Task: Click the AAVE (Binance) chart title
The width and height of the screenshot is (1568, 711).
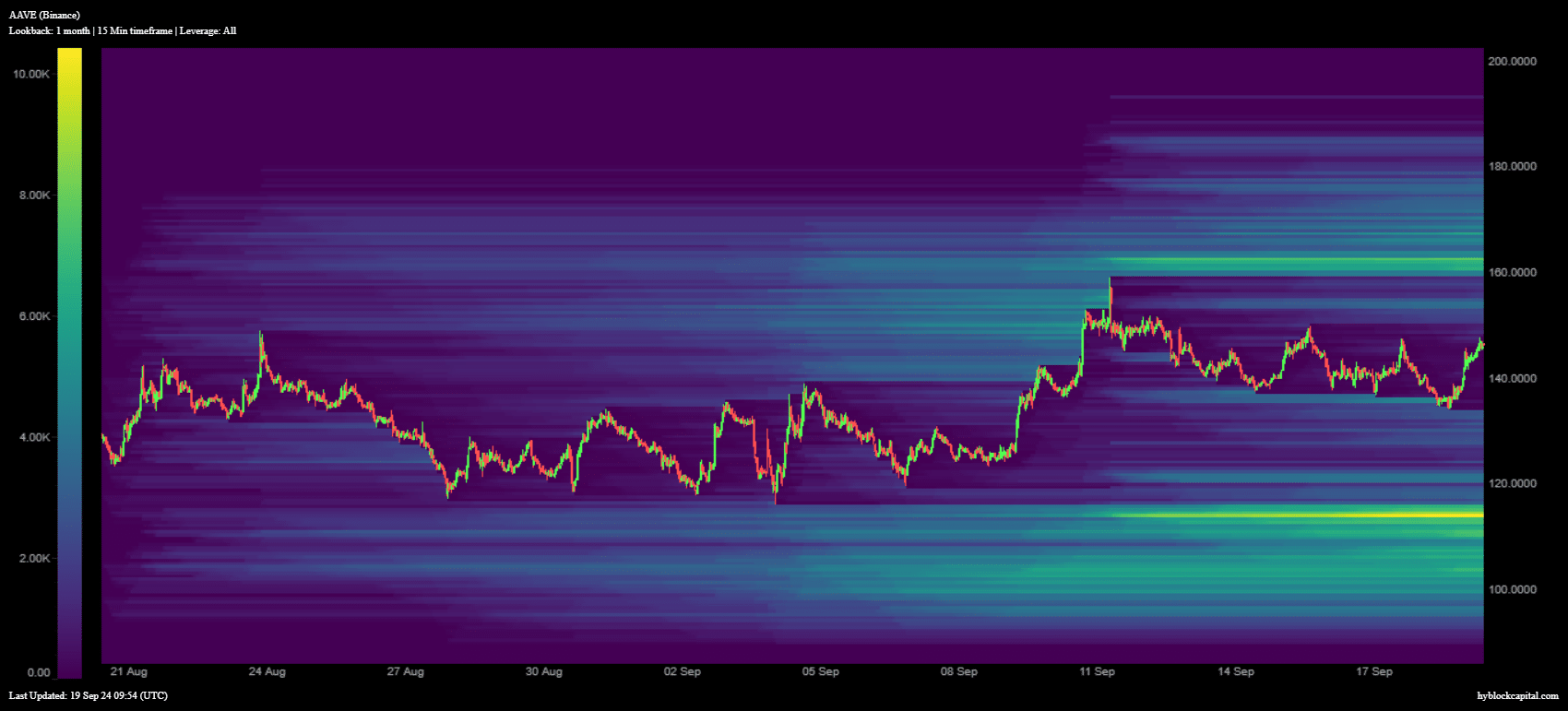Action: [x=44, y=15]
